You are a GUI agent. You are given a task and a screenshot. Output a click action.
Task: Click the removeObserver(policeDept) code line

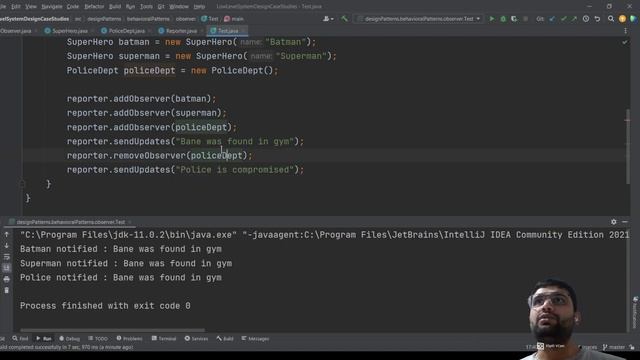click(160, 156)
